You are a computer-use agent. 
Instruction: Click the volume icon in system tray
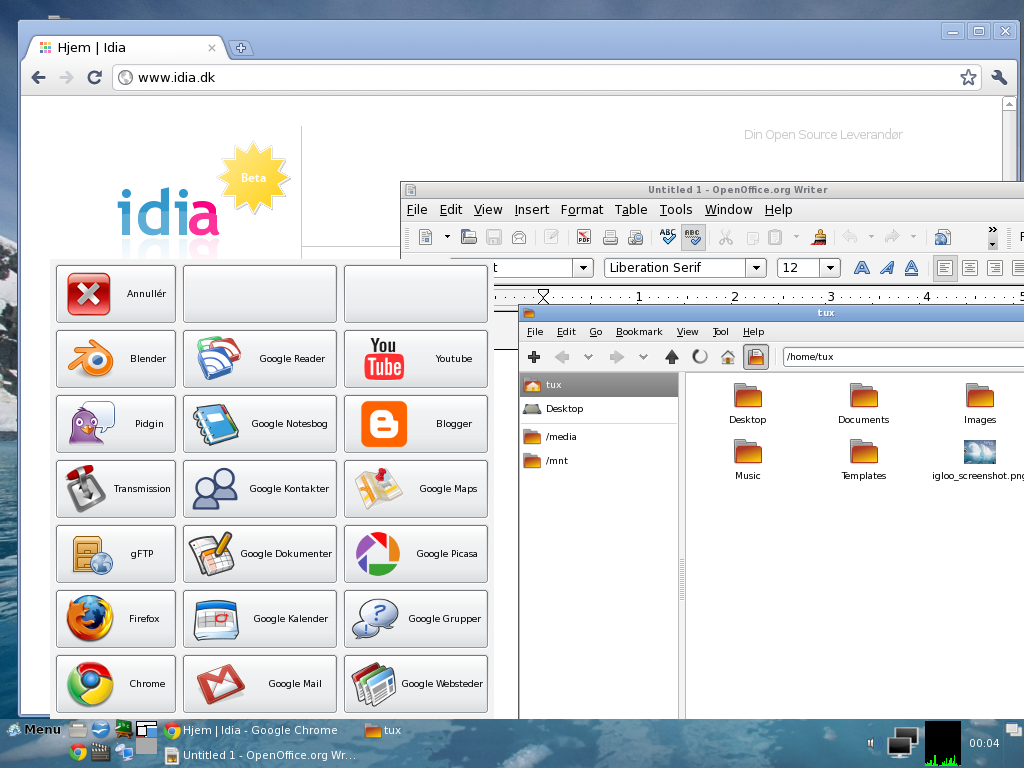click(x=872, y=743)
